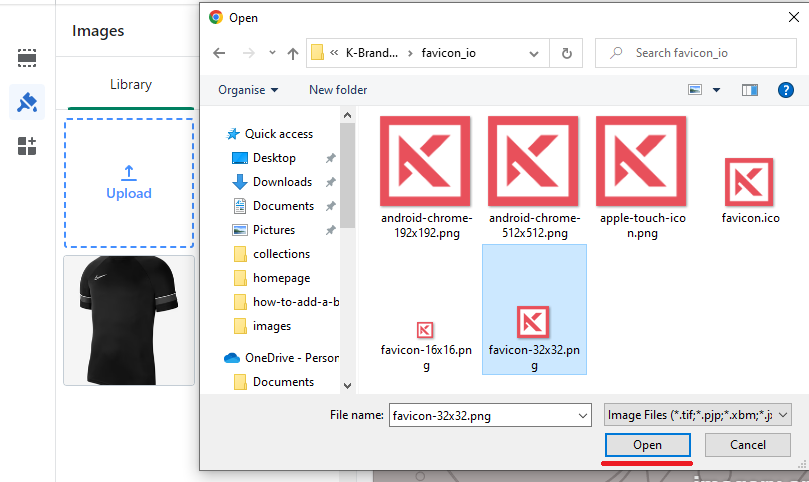Select android-chrome-192x192.png file
Viewport: 809px width, 482px height.
tap(426, 178)
